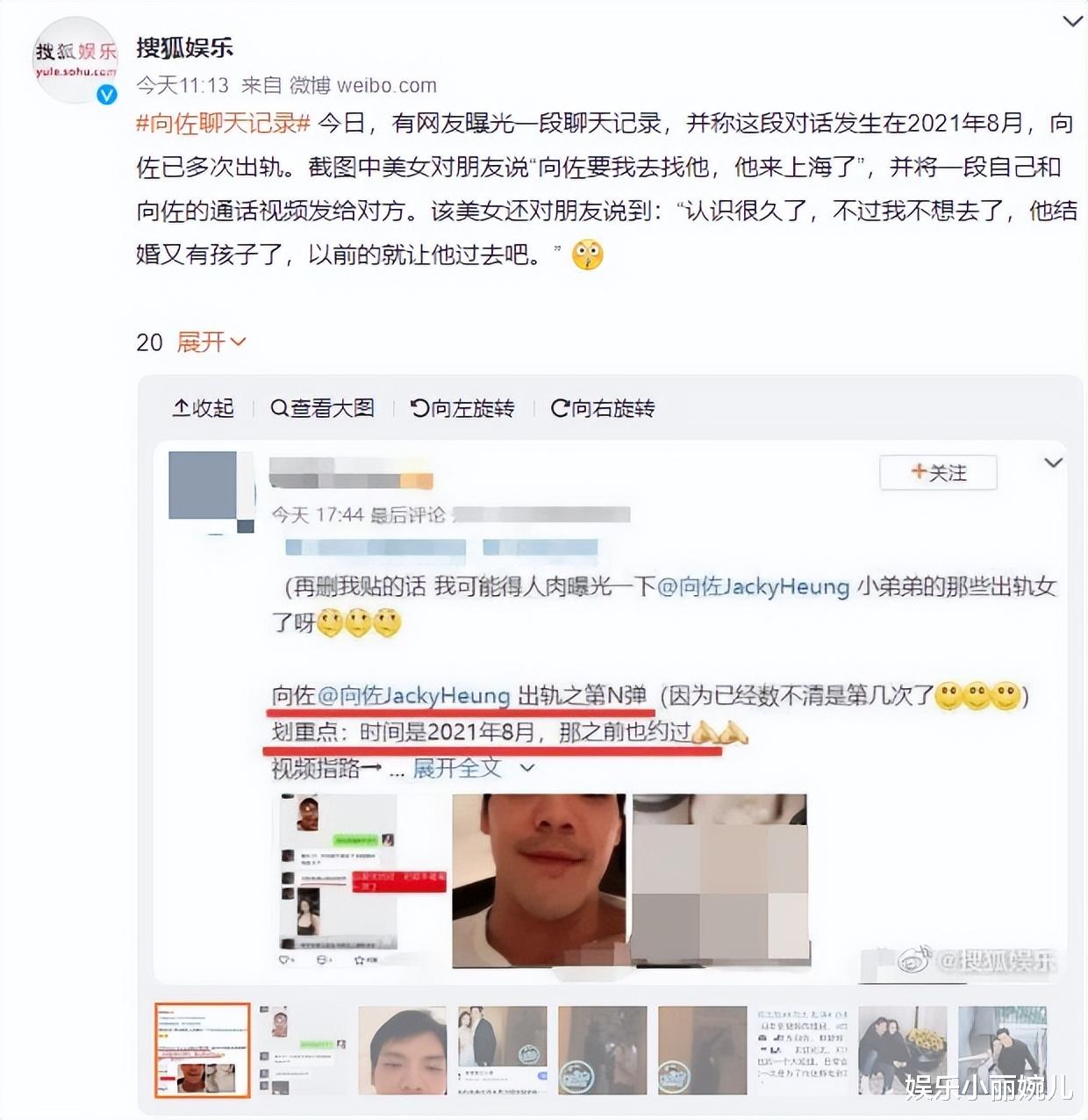1088x1120 pixels.
Task: Open the inner post's dropdown chevron
Action: point(1053,463)
